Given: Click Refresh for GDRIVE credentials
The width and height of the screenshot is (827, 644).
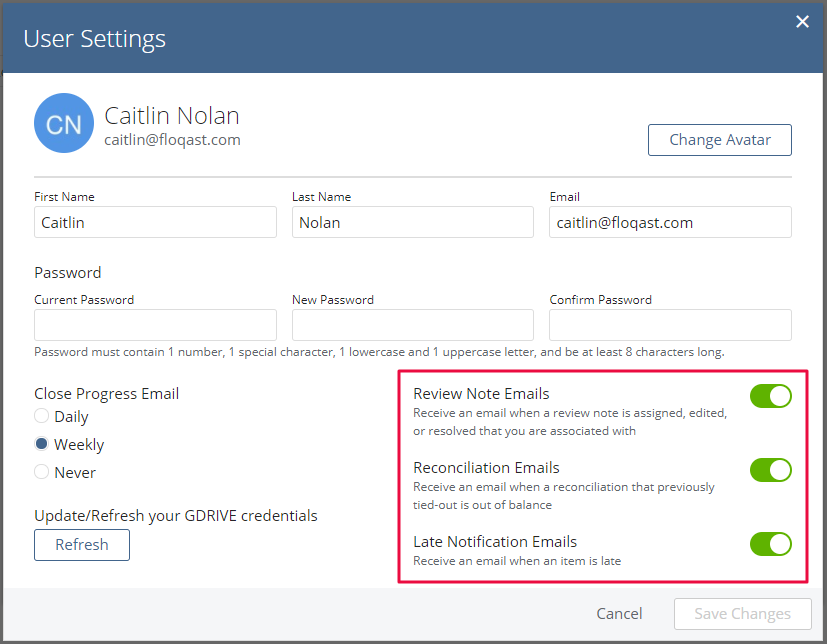Looking at the screenshot, I should click(x=82, y=545).
